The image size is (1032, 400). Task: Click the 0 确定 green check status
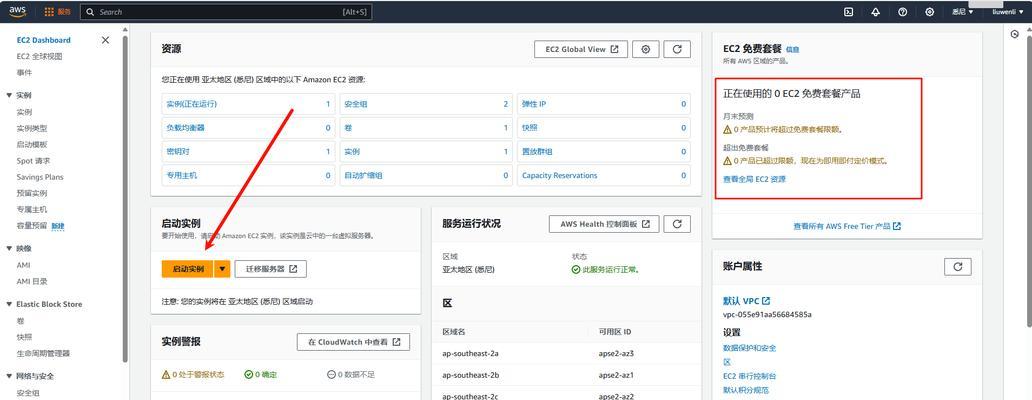[261, 374]
